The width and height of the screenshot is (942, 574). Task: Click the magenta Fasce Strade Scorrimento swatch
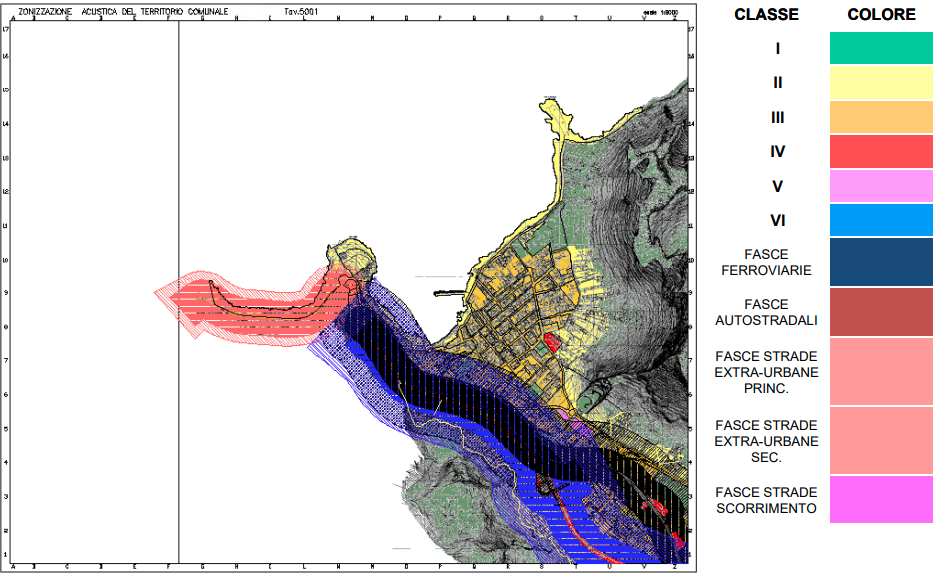coord(881,499)
